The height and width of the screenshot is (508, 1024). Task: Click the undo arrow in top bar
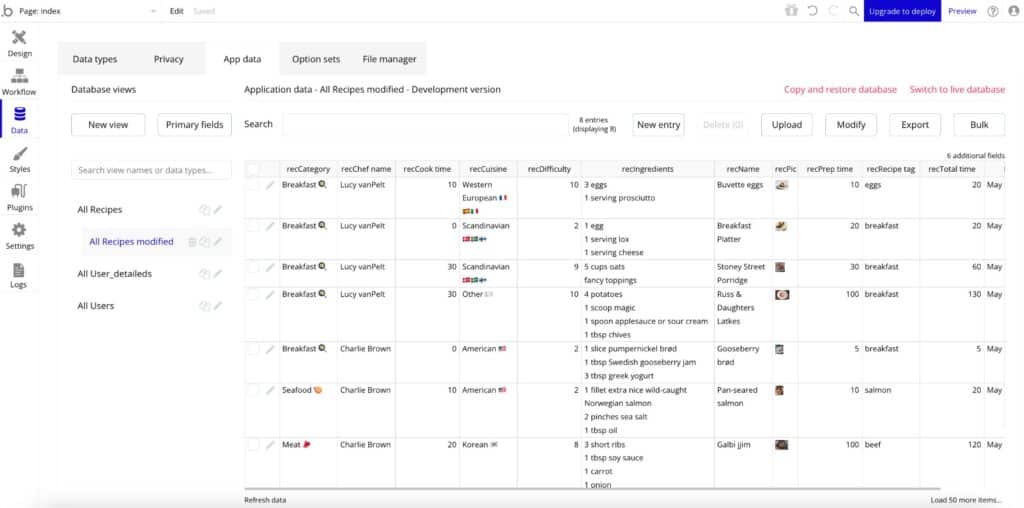(x=812, y=11)
